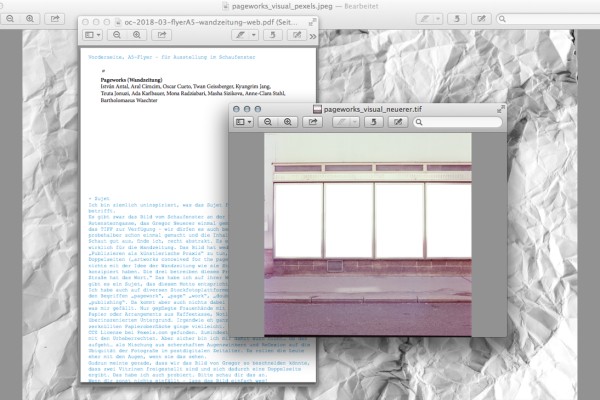Zoom in on the PDF flyer document
Viewport: 600px width, 400px height.
[135, 35]
